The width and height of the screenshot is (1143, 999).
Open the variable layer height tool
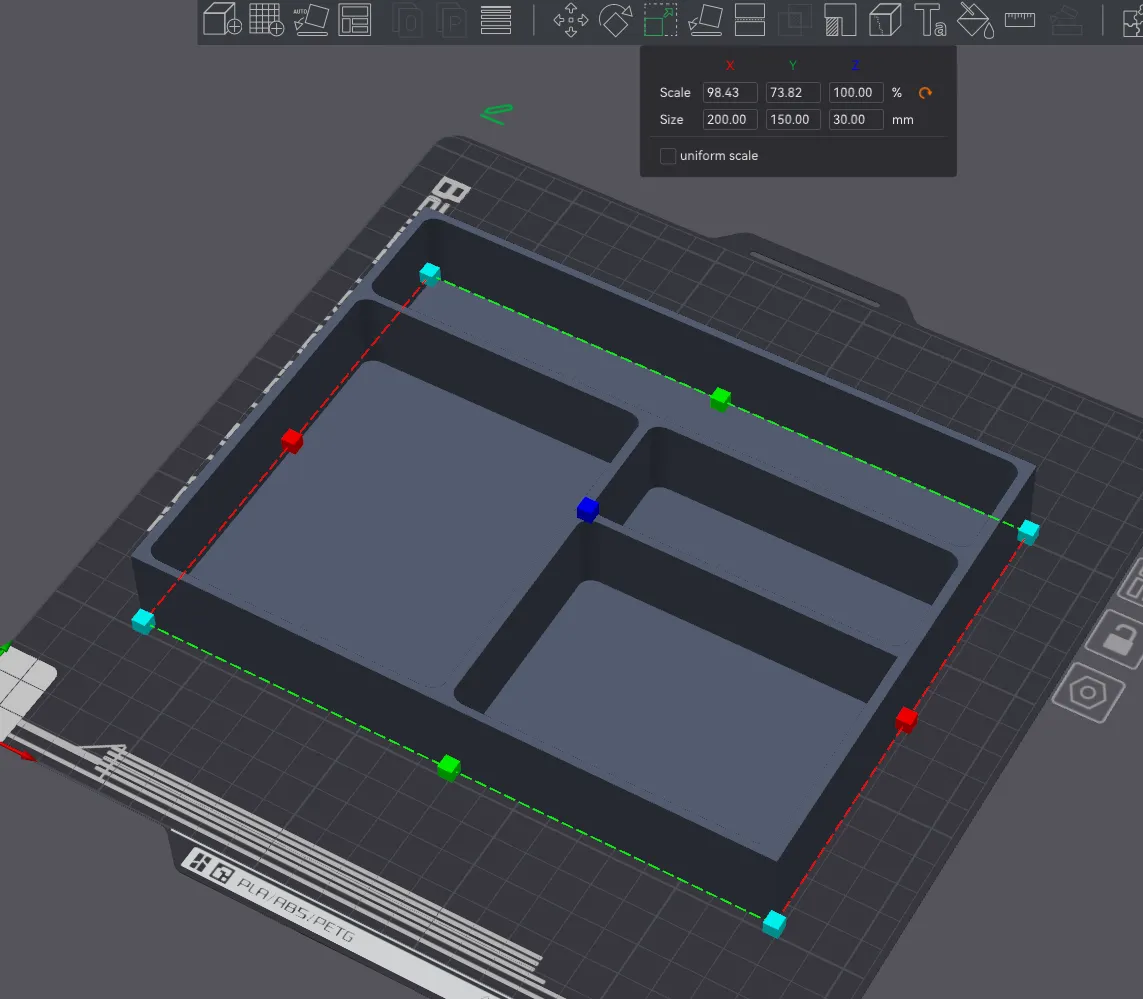pyautogui.click(x=496, y=20)
